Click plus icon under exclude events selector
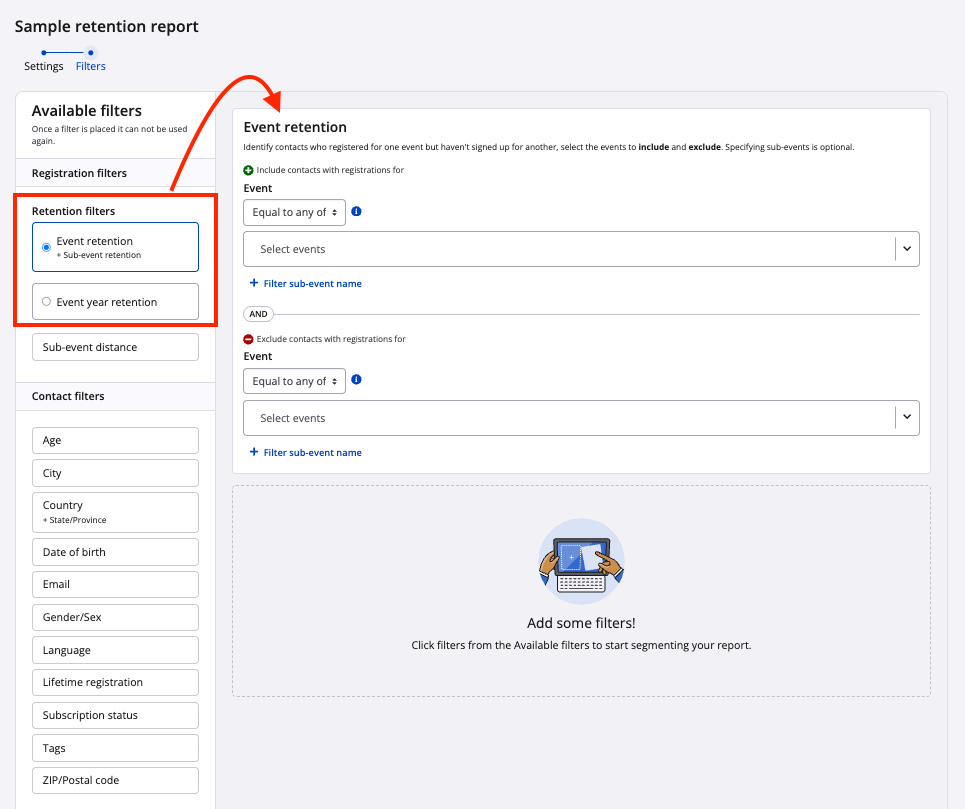 254,452
